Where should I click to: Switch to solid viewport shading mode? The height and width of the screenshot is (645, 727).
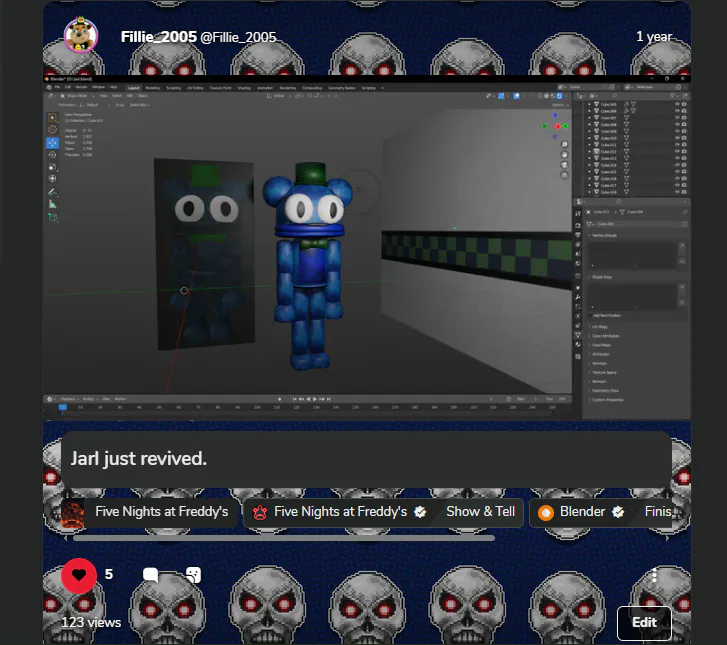[547, 96]
